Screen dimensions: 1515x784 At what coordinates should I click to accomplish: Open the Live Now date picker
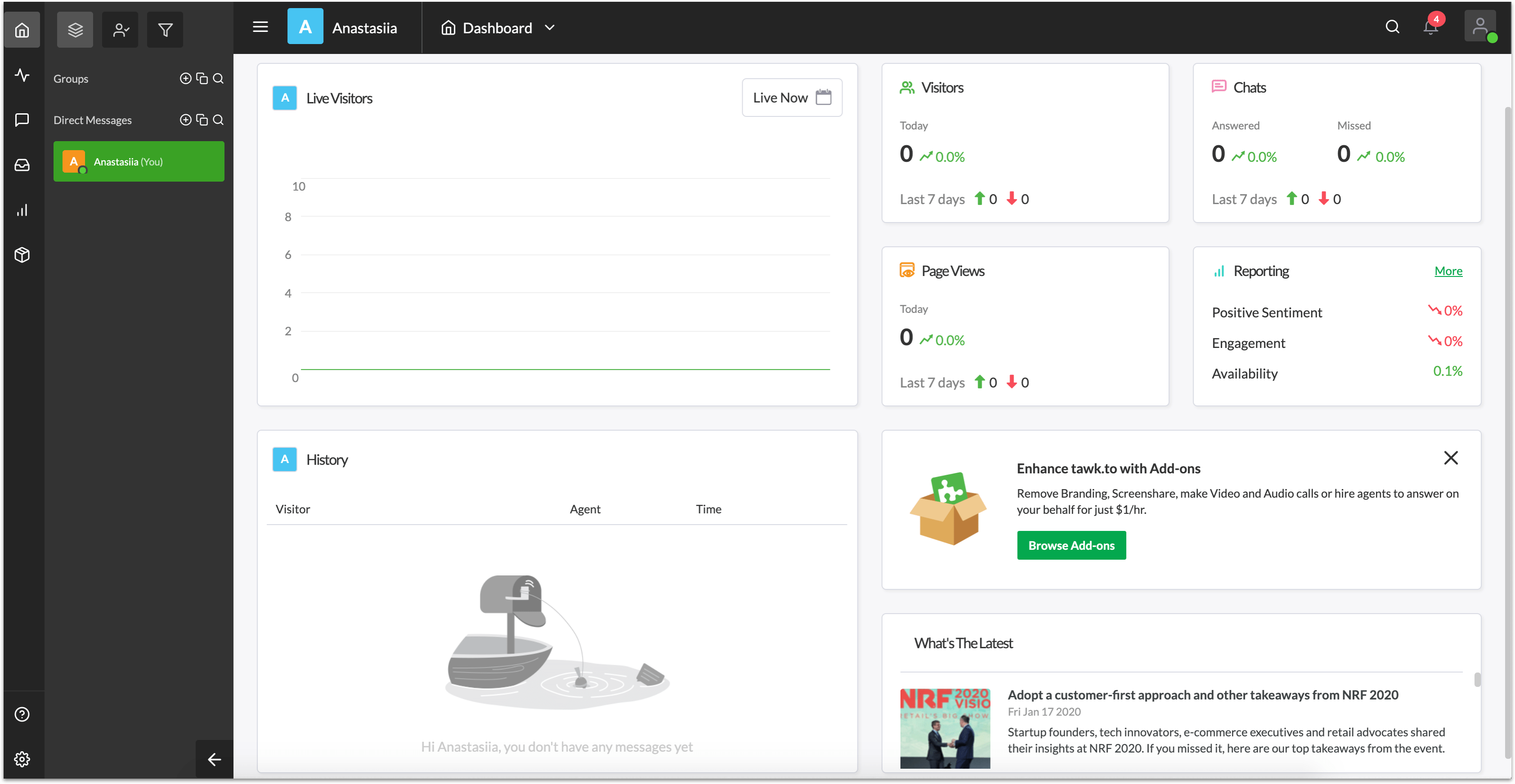pos(792,97)
